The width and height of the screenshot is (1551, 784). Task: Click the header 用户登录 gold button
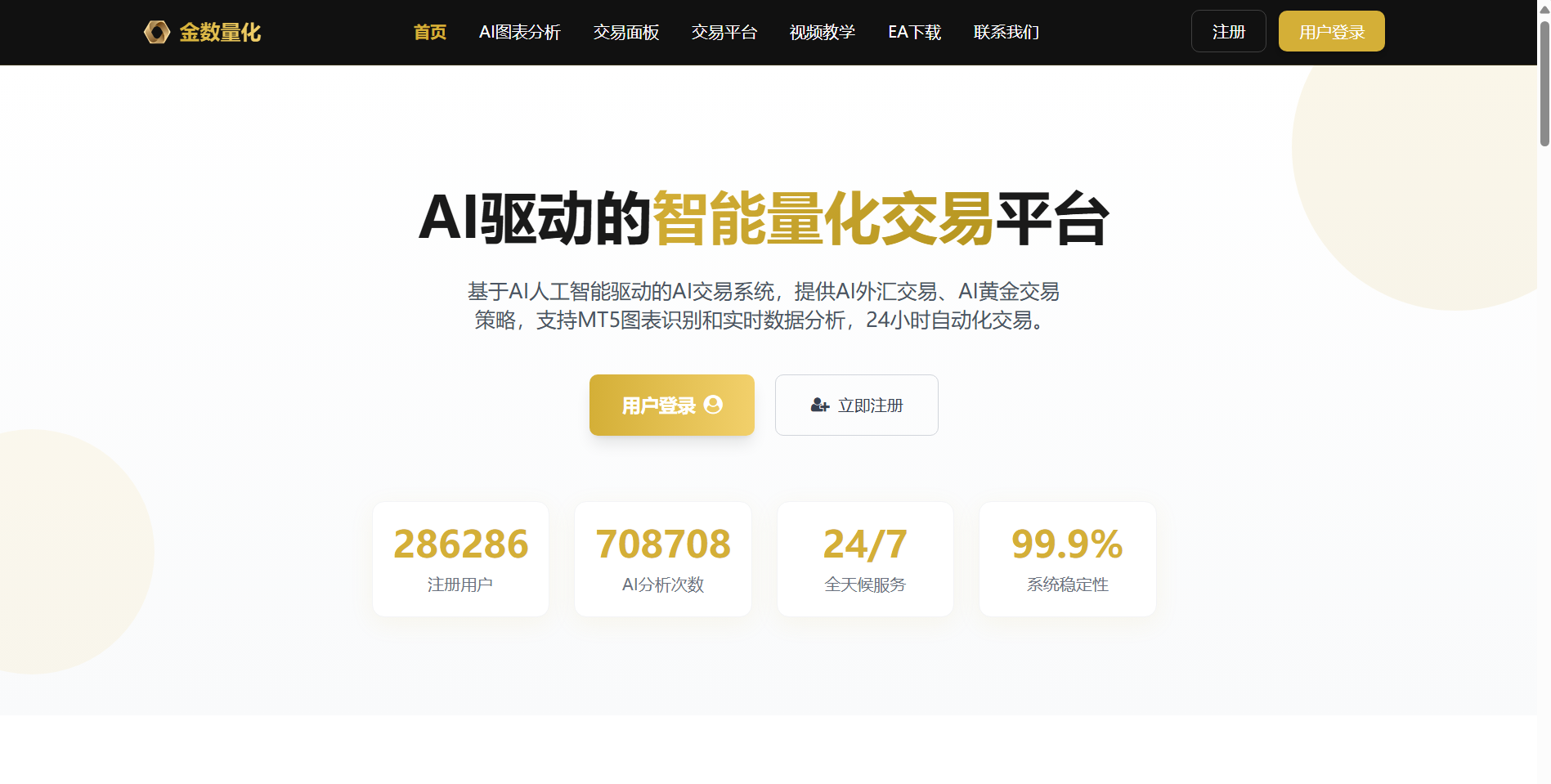click(x=1331, y=32)
